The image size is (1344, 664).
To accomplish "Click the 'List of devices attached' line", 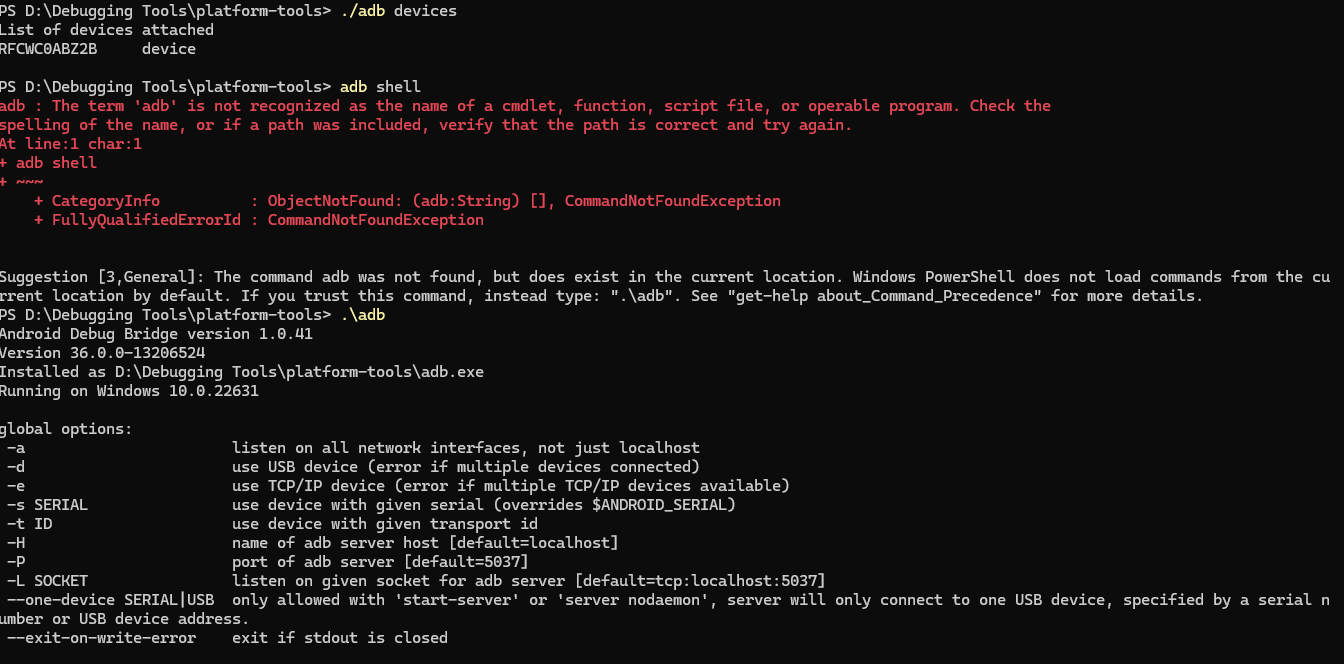I will point(107,30).
